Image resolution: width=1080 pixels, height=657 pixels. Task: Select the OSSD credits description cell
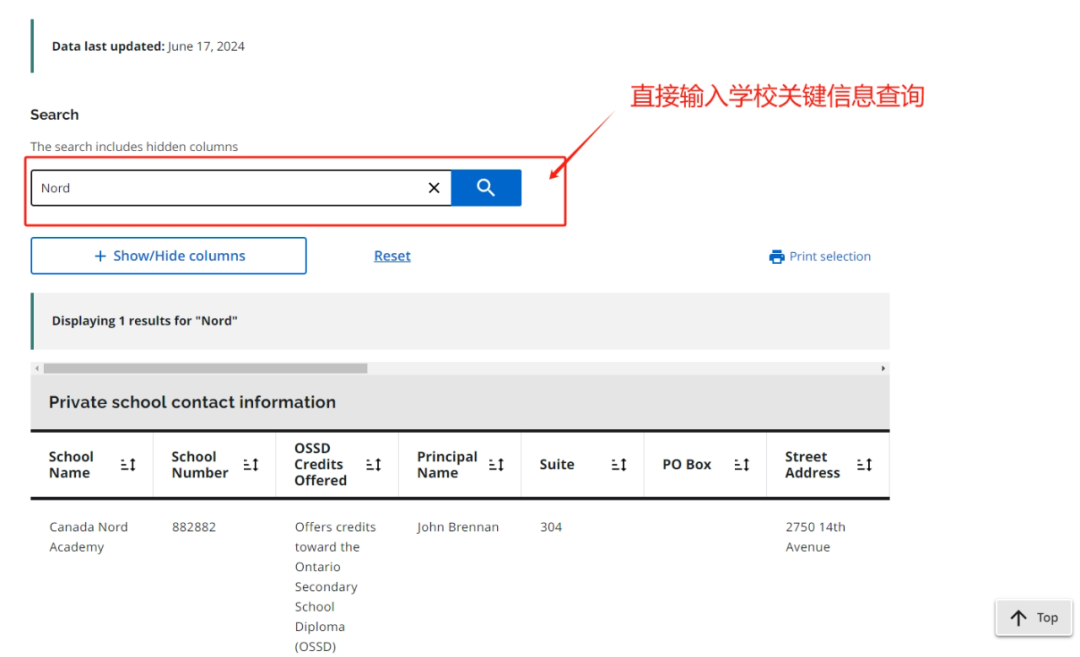pos(335,586)
